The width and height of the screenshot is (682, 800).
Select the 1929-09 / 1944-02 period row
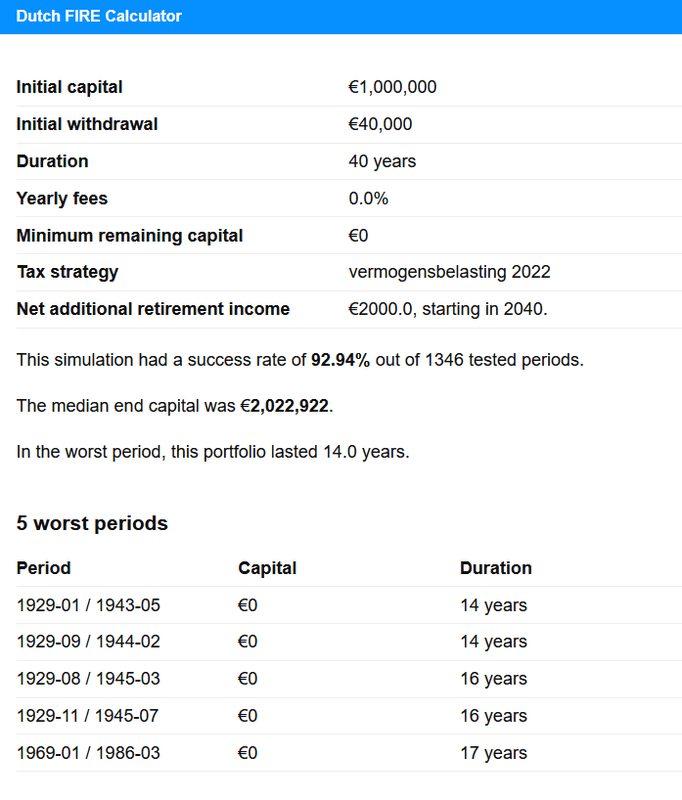(x=88, y=642)
